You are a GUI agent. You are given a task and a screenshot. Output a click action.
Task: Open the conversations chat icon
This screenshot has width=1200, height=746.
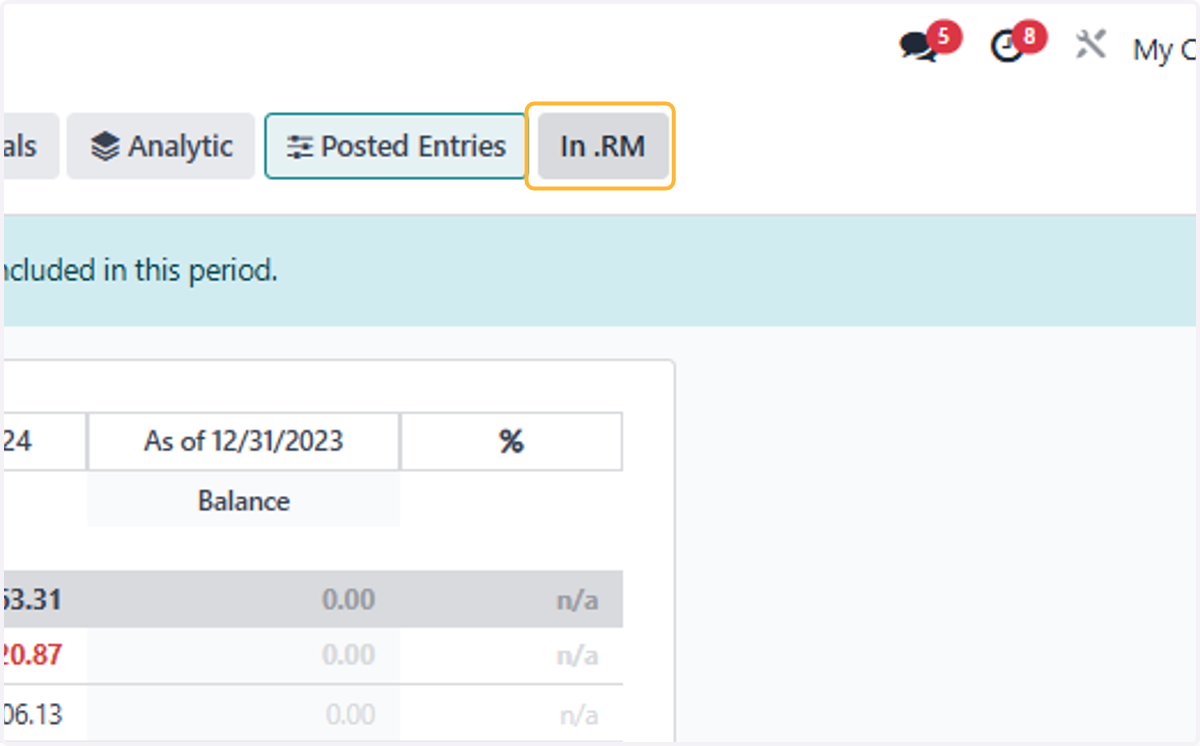pyautogui.click(x=918, y=47)
